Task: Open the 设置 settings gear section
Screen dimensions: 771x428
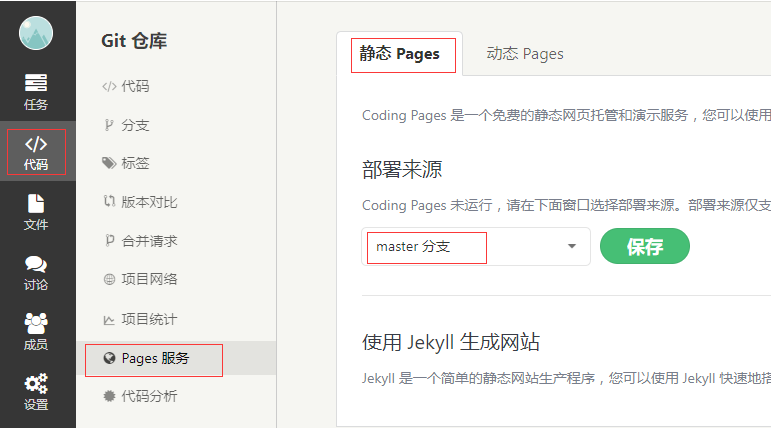Action: pyautogui.click(x=36, y=392)
